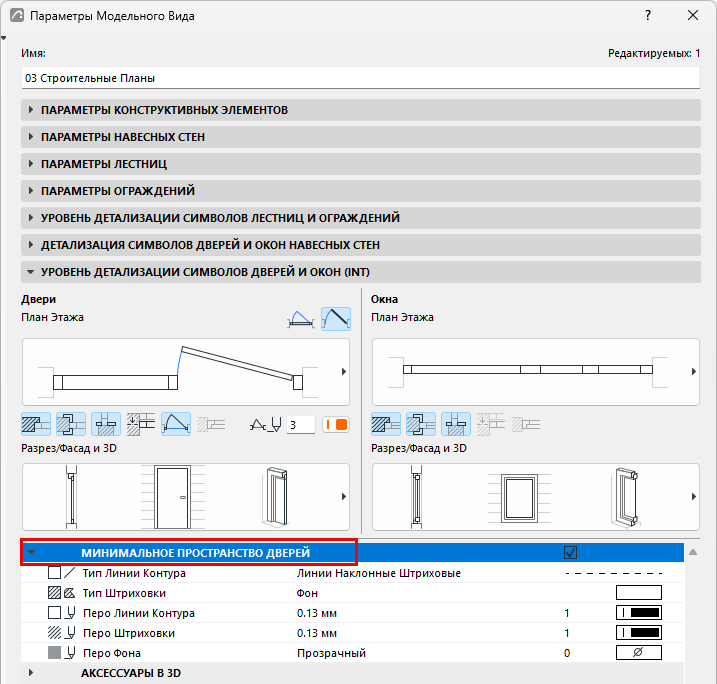Click scroll up arrow of parameter list
Viewport: 717px width, 684px height.
click(693, 552)
